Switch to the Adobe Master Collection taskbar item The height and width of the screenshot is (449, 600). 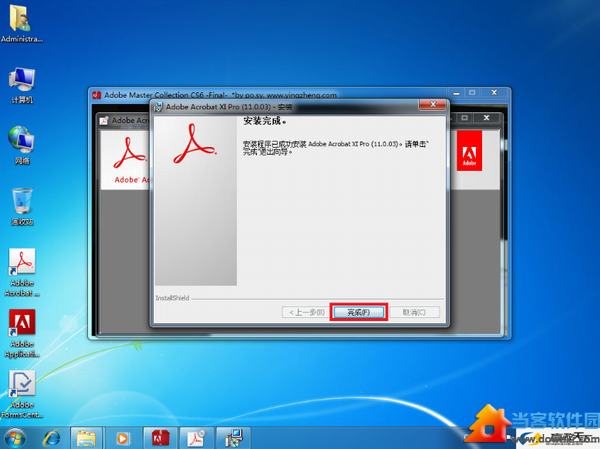[160, 438]
